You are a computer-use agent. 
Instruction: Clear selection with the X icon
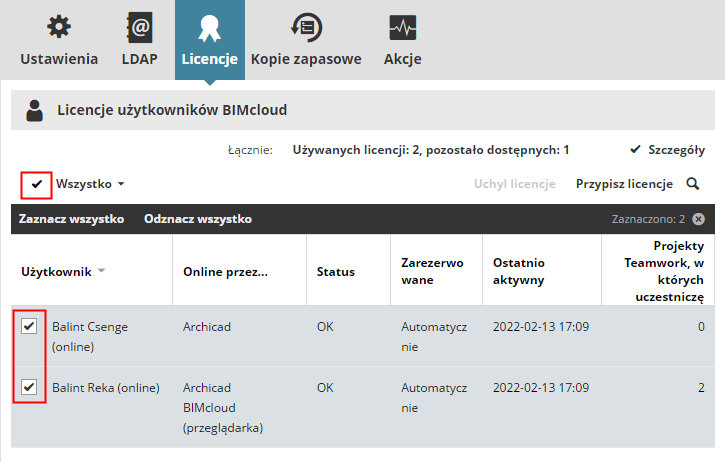[698, 219]
